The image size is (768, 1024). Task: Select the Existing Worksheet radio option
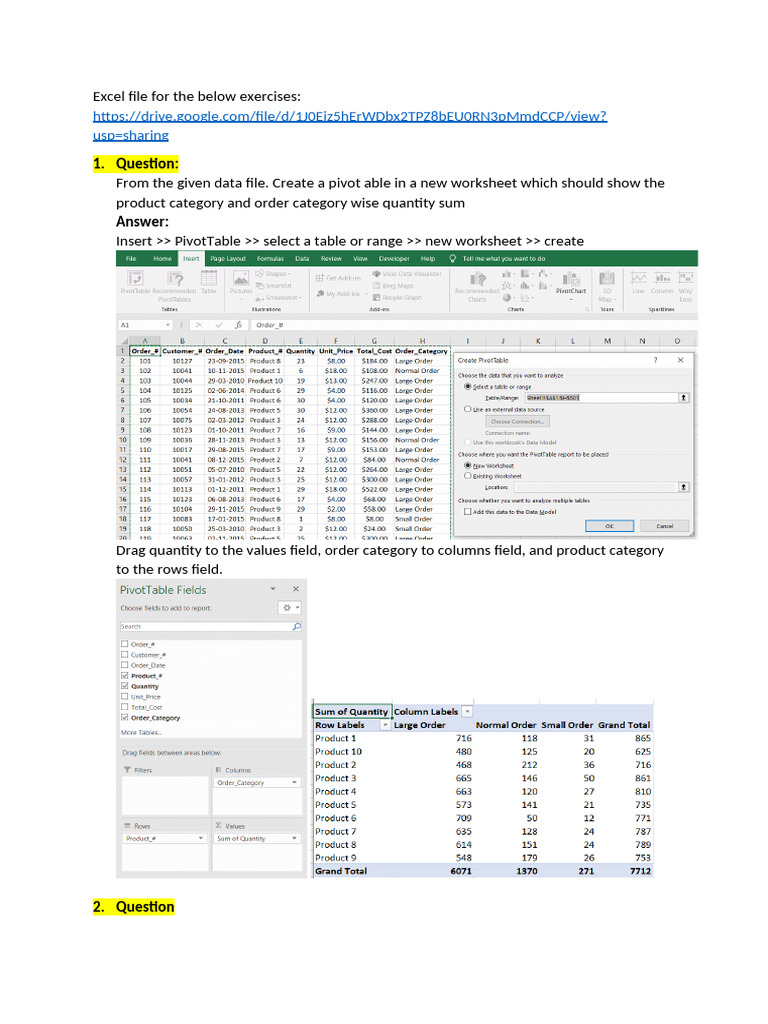tap(467, 476)
